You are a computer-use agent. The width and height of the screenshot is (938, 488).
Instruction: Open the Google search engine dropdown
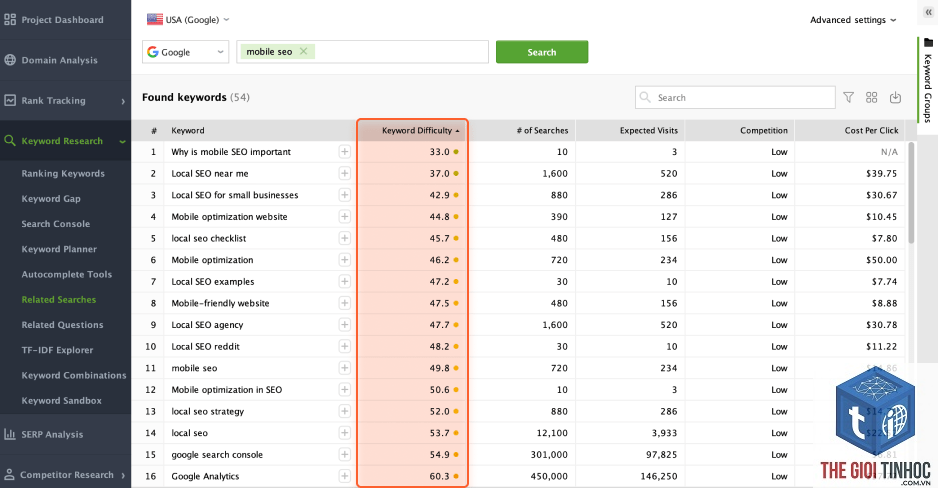[x=185, y=52]
